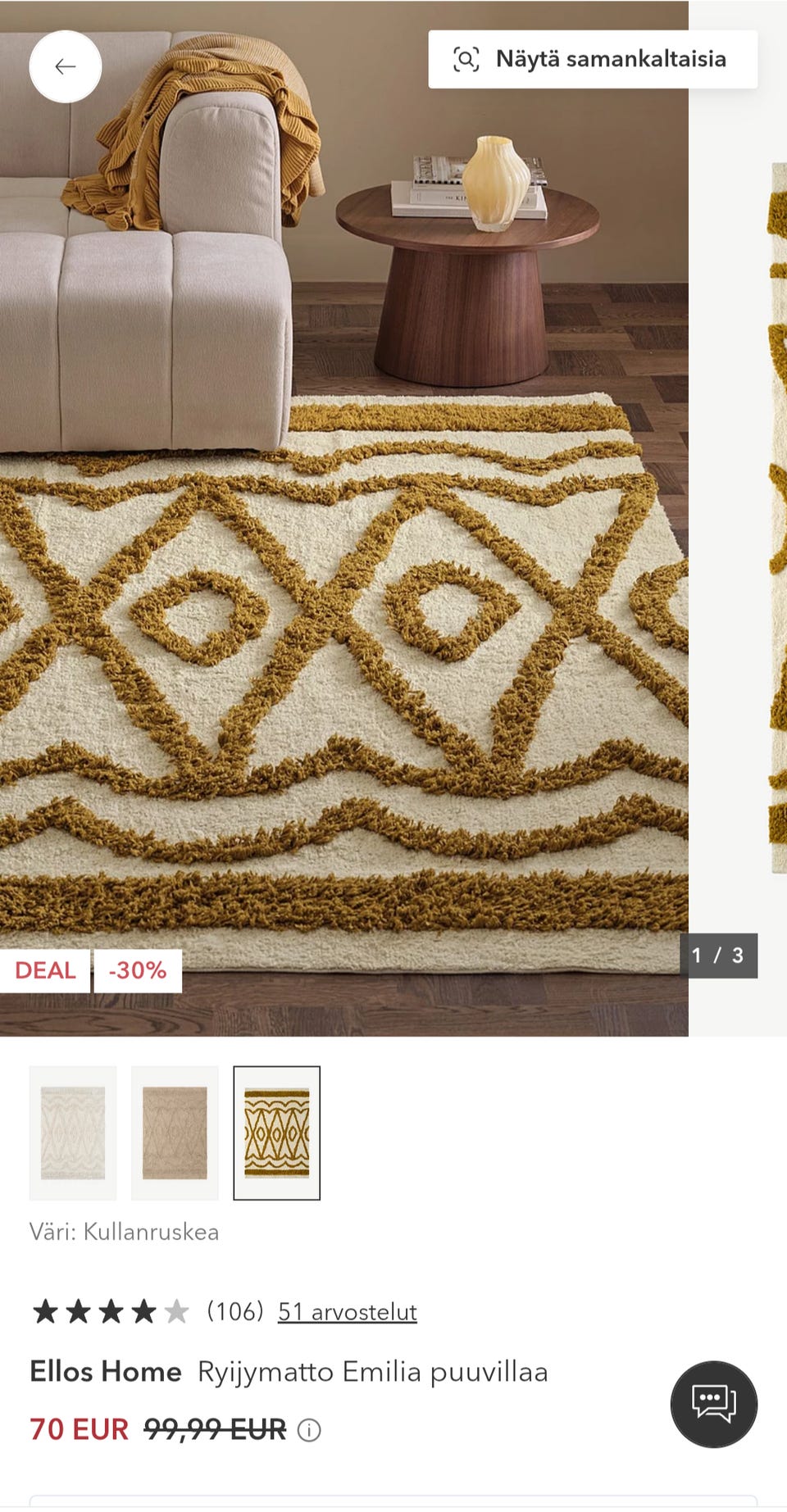Click the price info circle icon
The image size is (787, 1512).
(x=309, y=1430)
